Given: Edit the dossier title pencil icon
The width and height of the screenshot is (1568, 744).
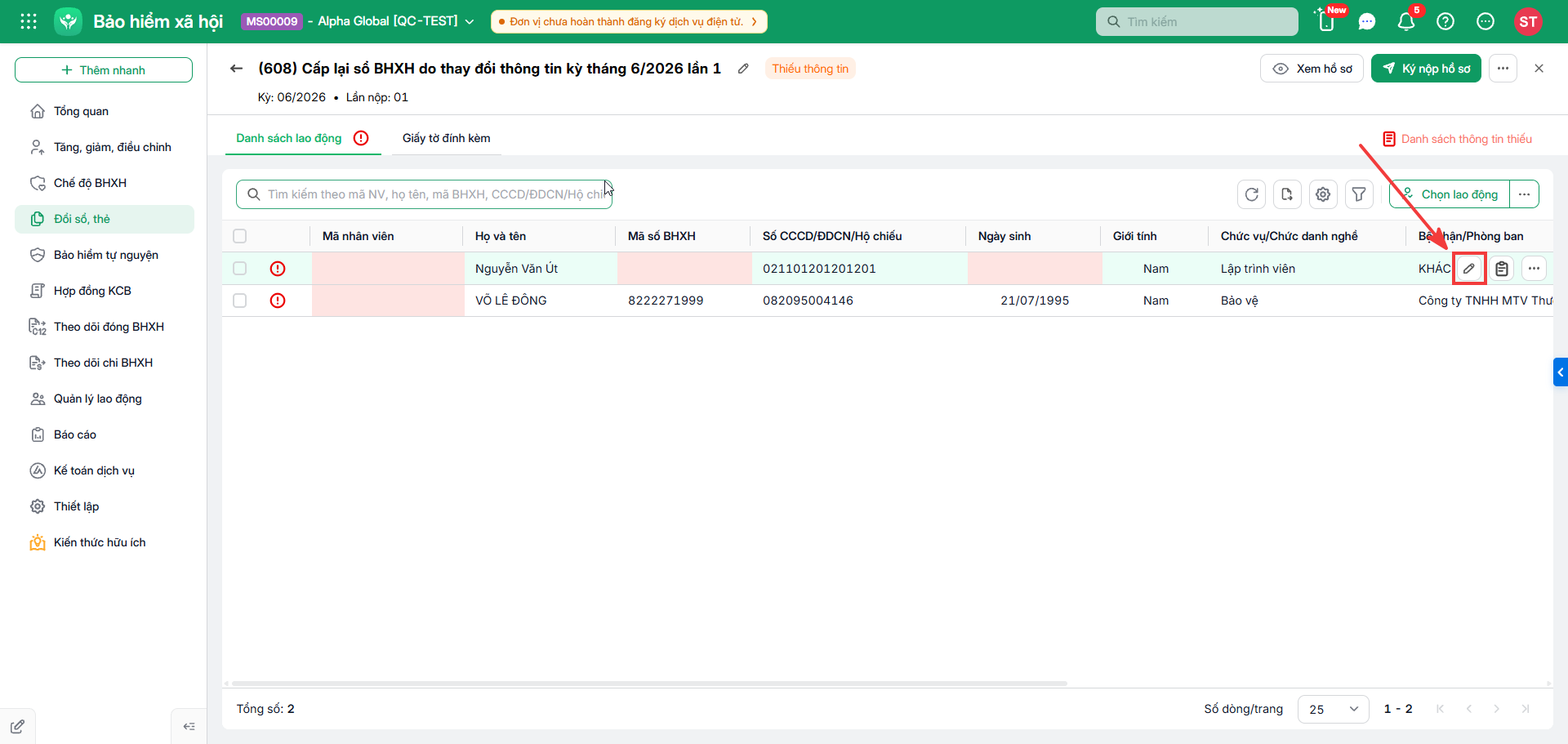Looking at the screenshot, I should point(743,69).
